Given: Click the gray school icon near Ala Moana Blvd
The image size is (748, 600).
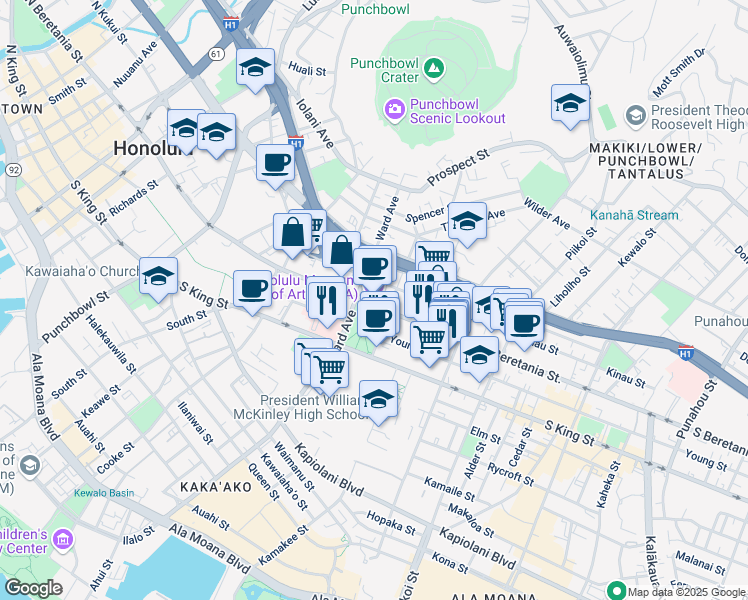Looking at the screenshot, I should 30,465.
